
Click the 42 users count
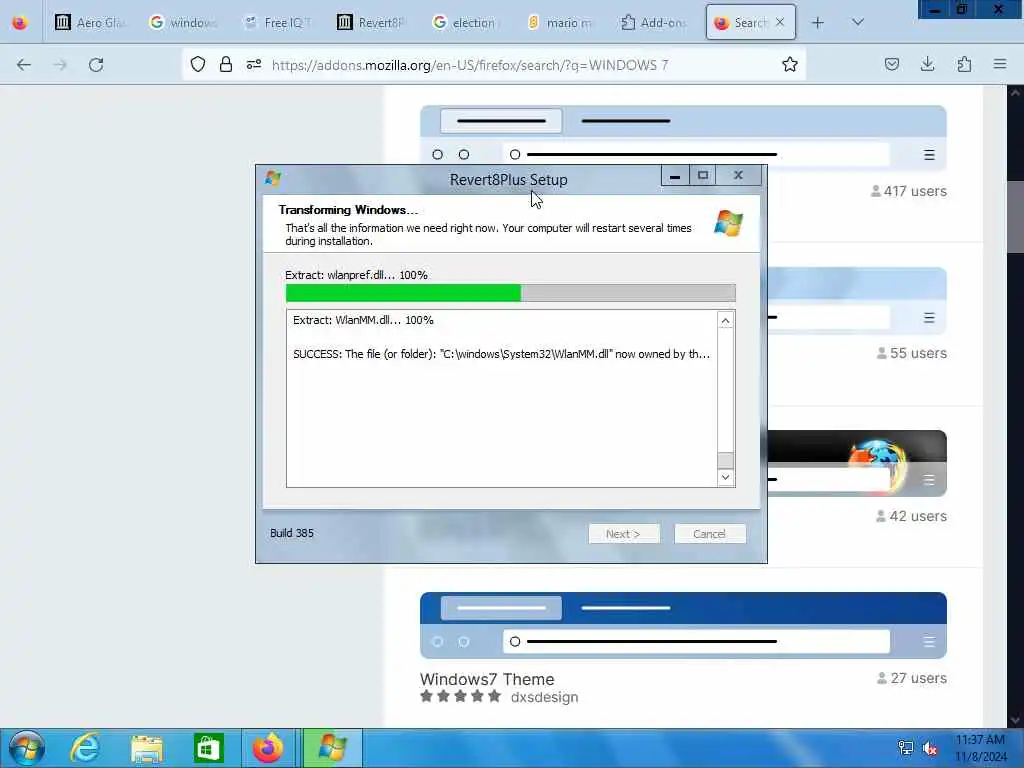tap(911, 516)
